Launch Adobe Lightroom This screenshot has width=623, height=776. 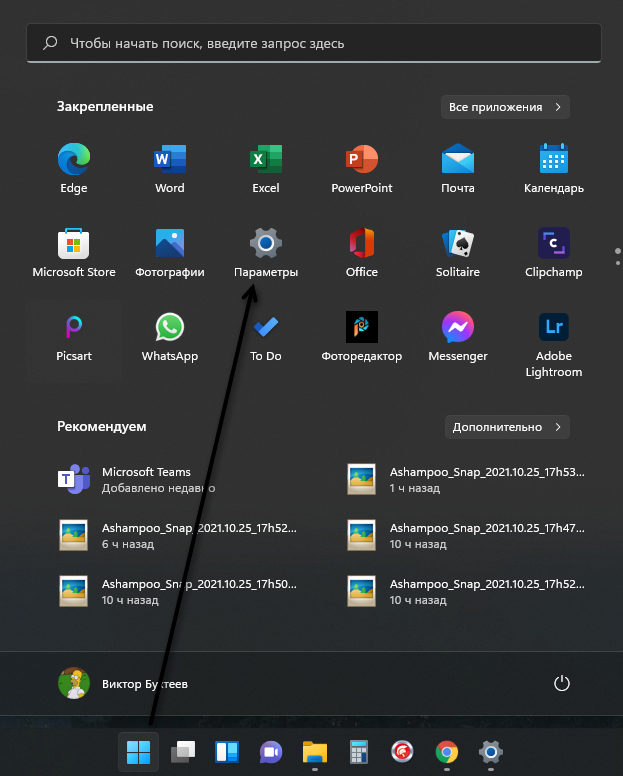(554, 345)
